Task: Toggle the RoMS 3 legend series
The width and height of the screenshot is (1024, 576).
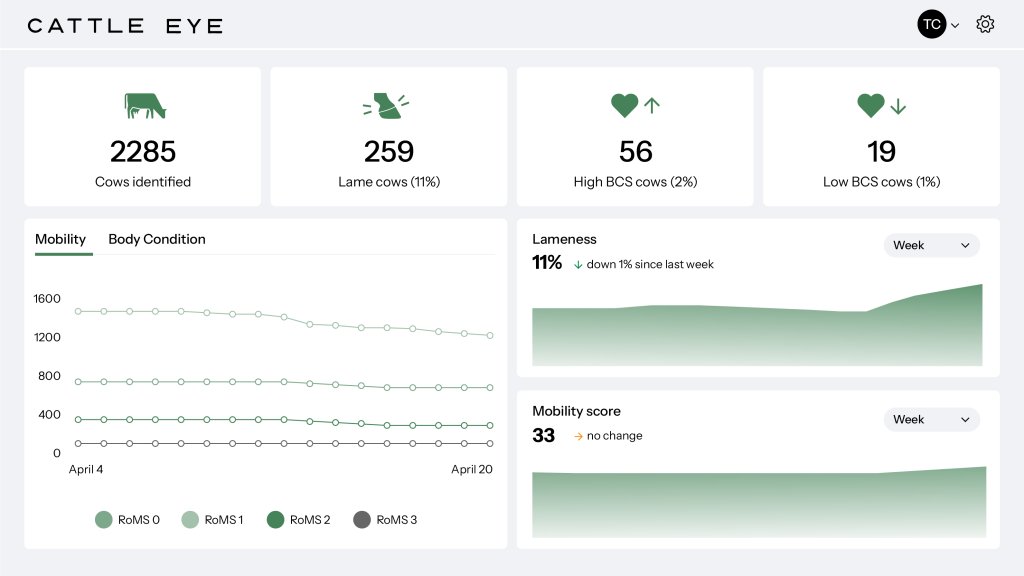Action: (362, 520)
